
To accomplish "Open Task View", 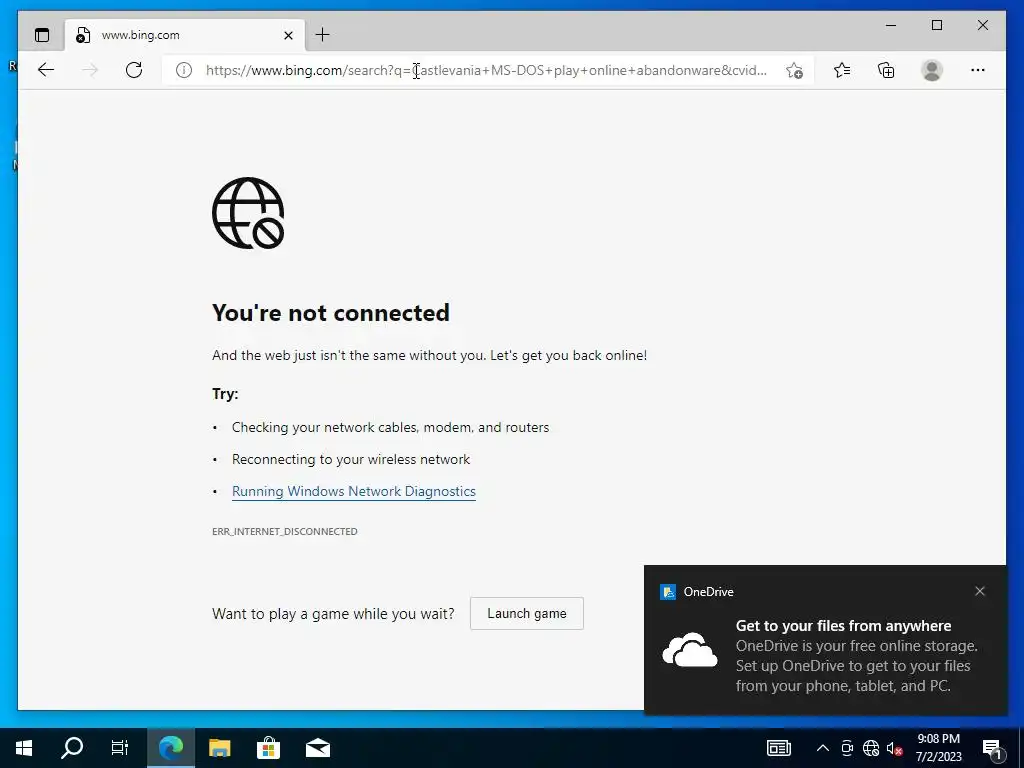I will tap(120, 748).
